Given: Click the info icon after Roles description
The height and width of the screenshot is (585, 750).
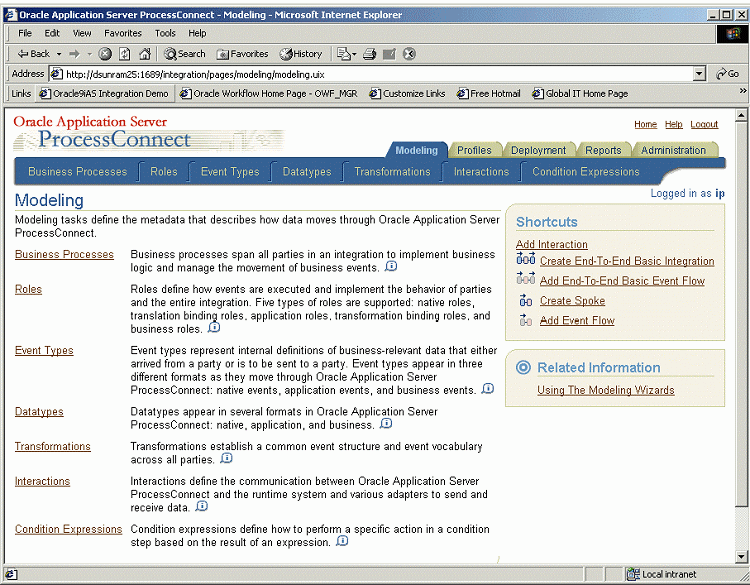Looking at the screenshot, I should click(214, 327).
